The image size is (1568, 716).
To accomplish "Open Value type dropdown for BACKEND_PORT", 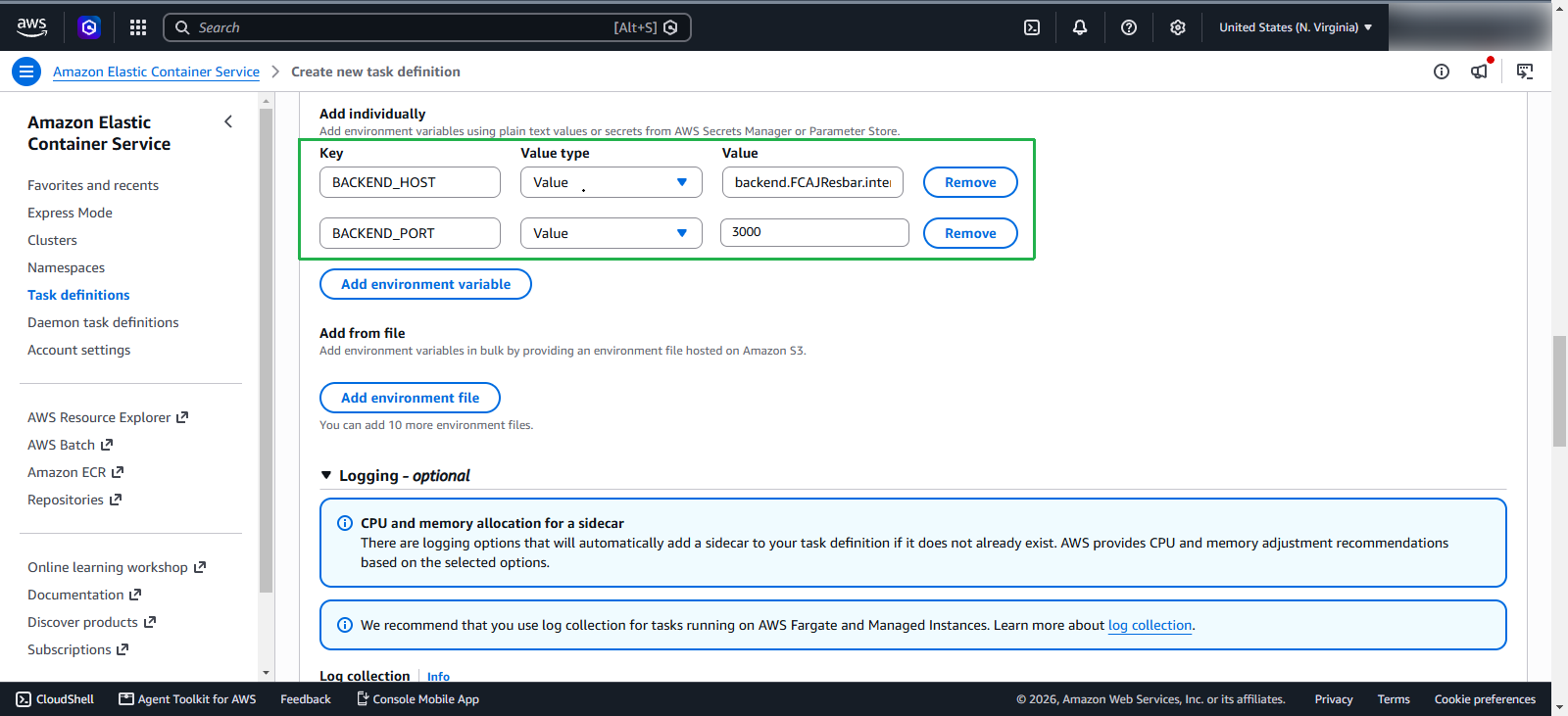I will click(612, 233).
